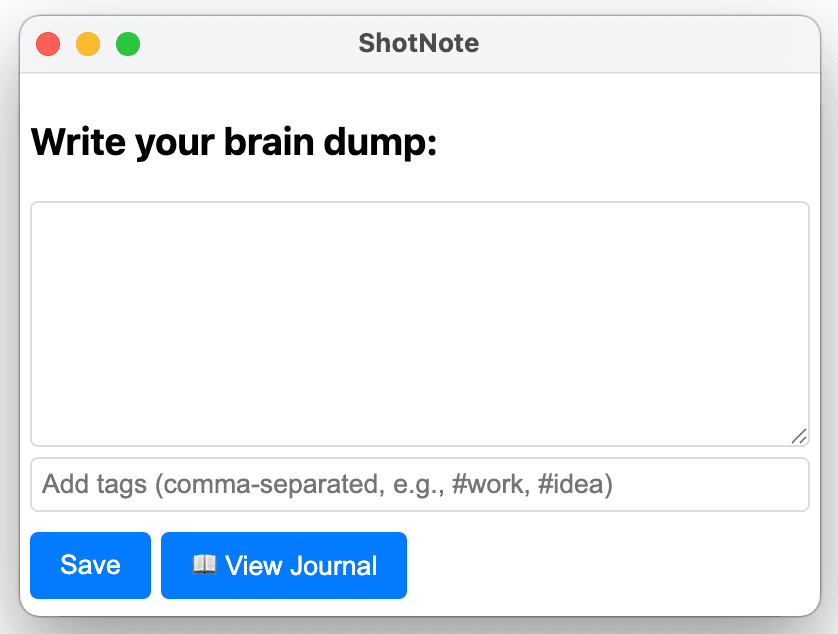Screen dimensions: 838x634
Task: Open the journal via View Journal button
Action: point(284,565)
